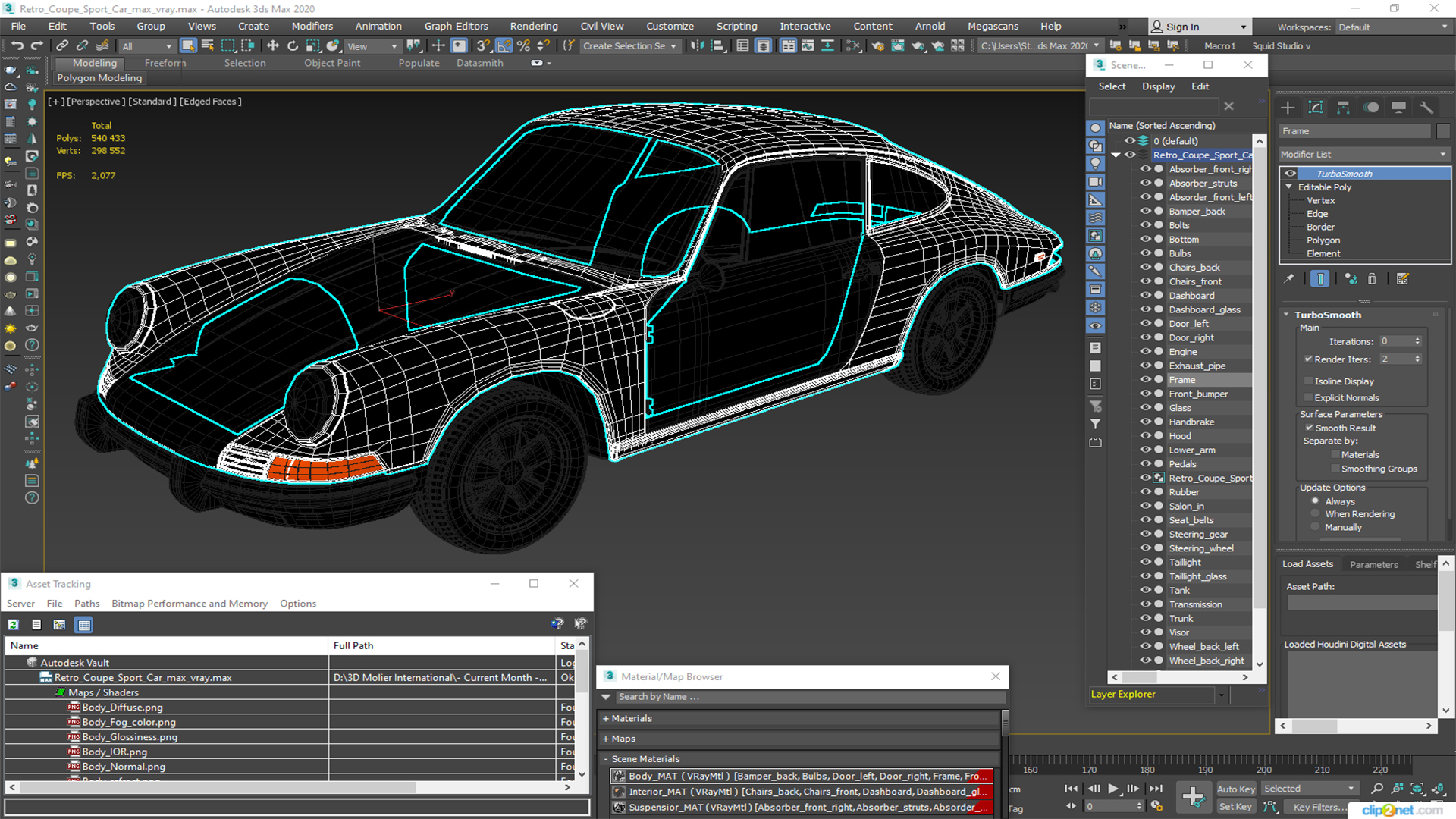Viewport: 1456px width, 819px height.
Task: Open the Modify tab in command panel
Action: [x=1316, y=107]
